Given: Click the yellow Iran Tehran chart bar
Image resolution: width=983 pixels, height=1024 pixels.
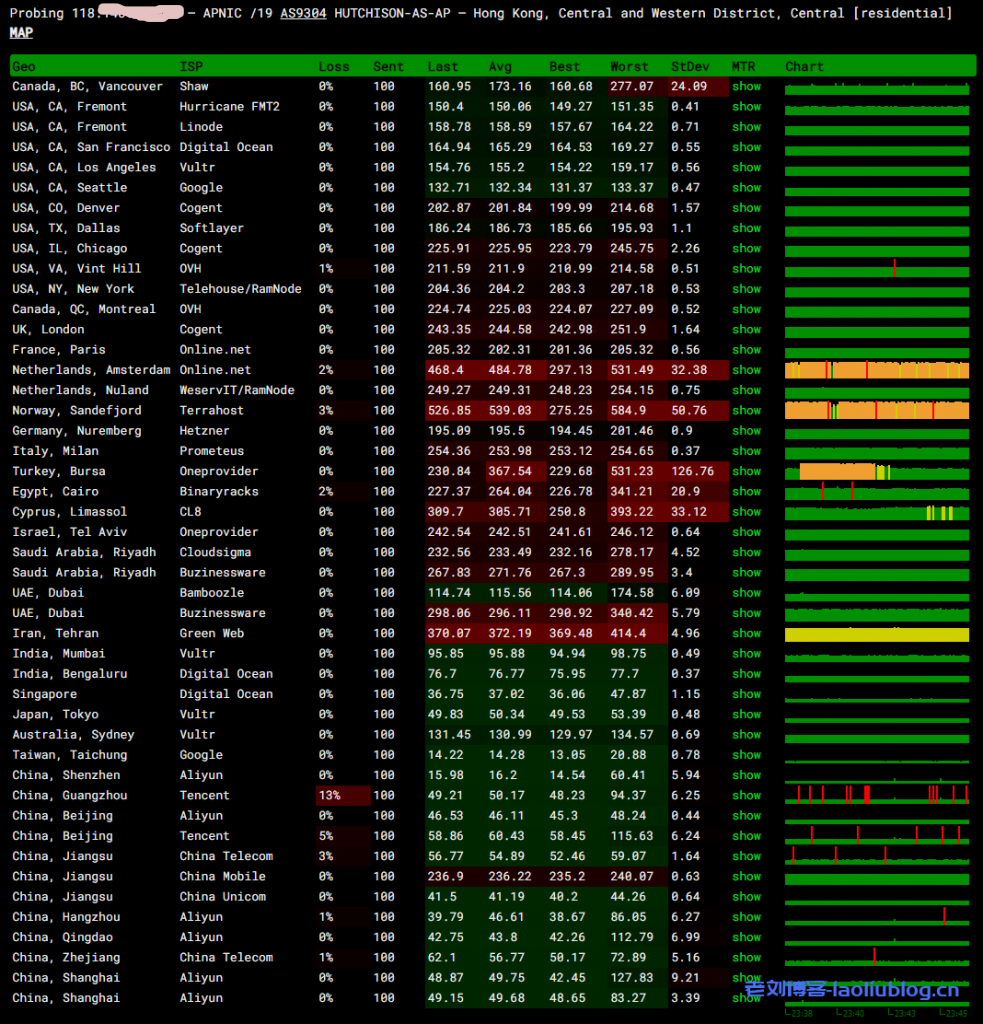Looking at the screenshot, I should (876, 634).
